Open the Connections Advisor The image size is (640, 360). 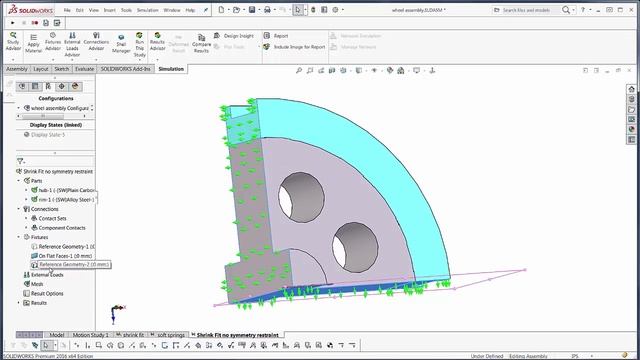(96, 42)
